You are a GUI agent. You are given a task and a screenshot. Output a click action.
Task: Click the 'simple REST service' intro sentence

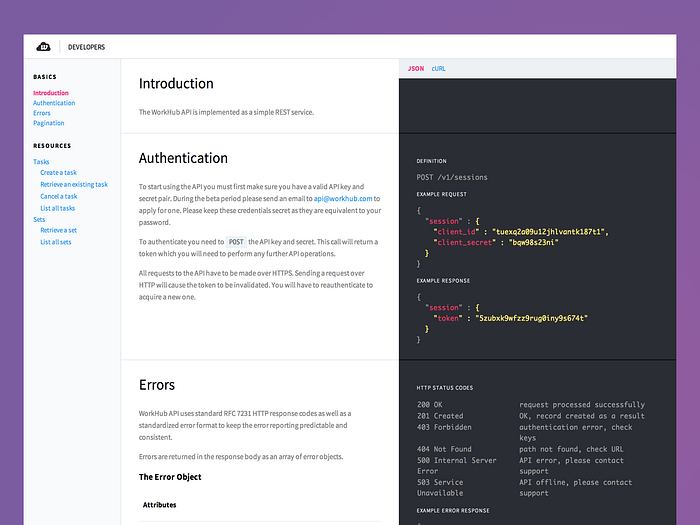[226, 112]
